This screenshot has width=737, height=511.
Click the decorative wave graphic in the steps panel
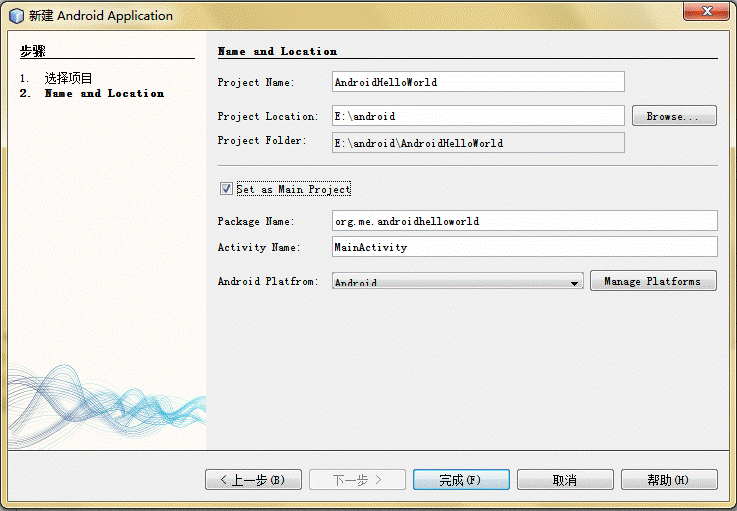point(107,406)
